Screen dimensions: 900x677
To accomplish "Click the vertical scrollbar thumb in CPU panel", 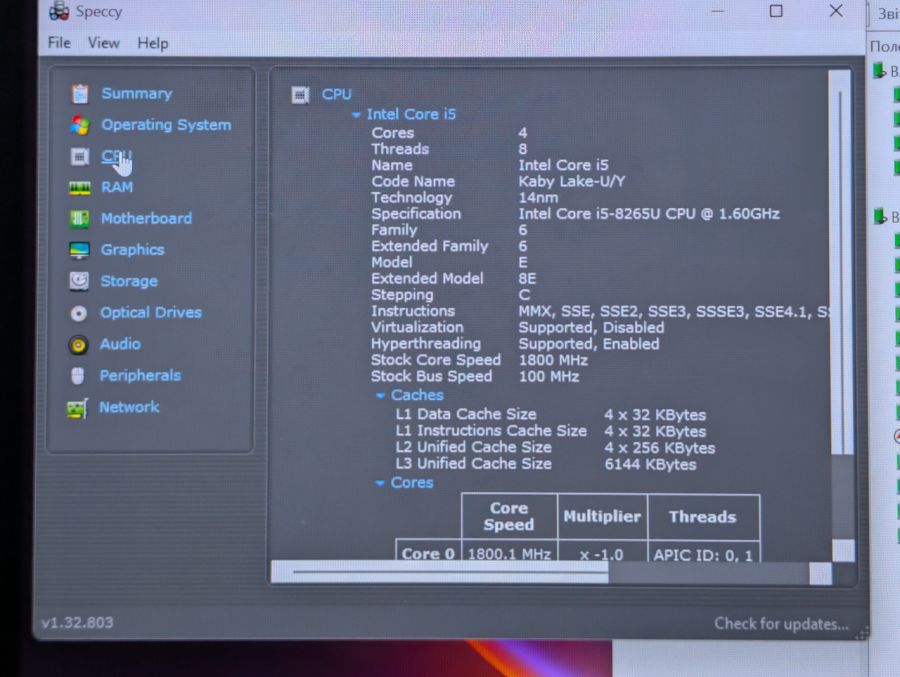I will click(840, 263).
